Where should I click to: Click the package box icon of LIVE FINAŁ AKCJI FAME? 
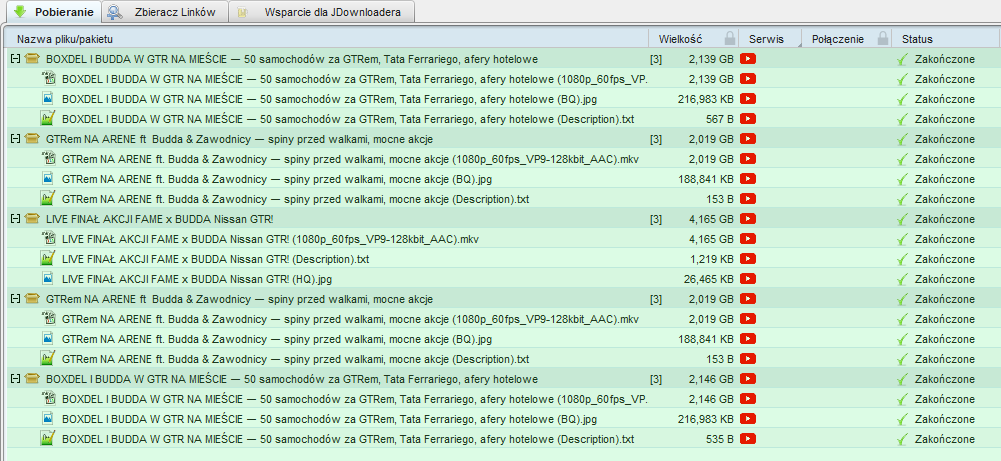[x=31, y=219]
